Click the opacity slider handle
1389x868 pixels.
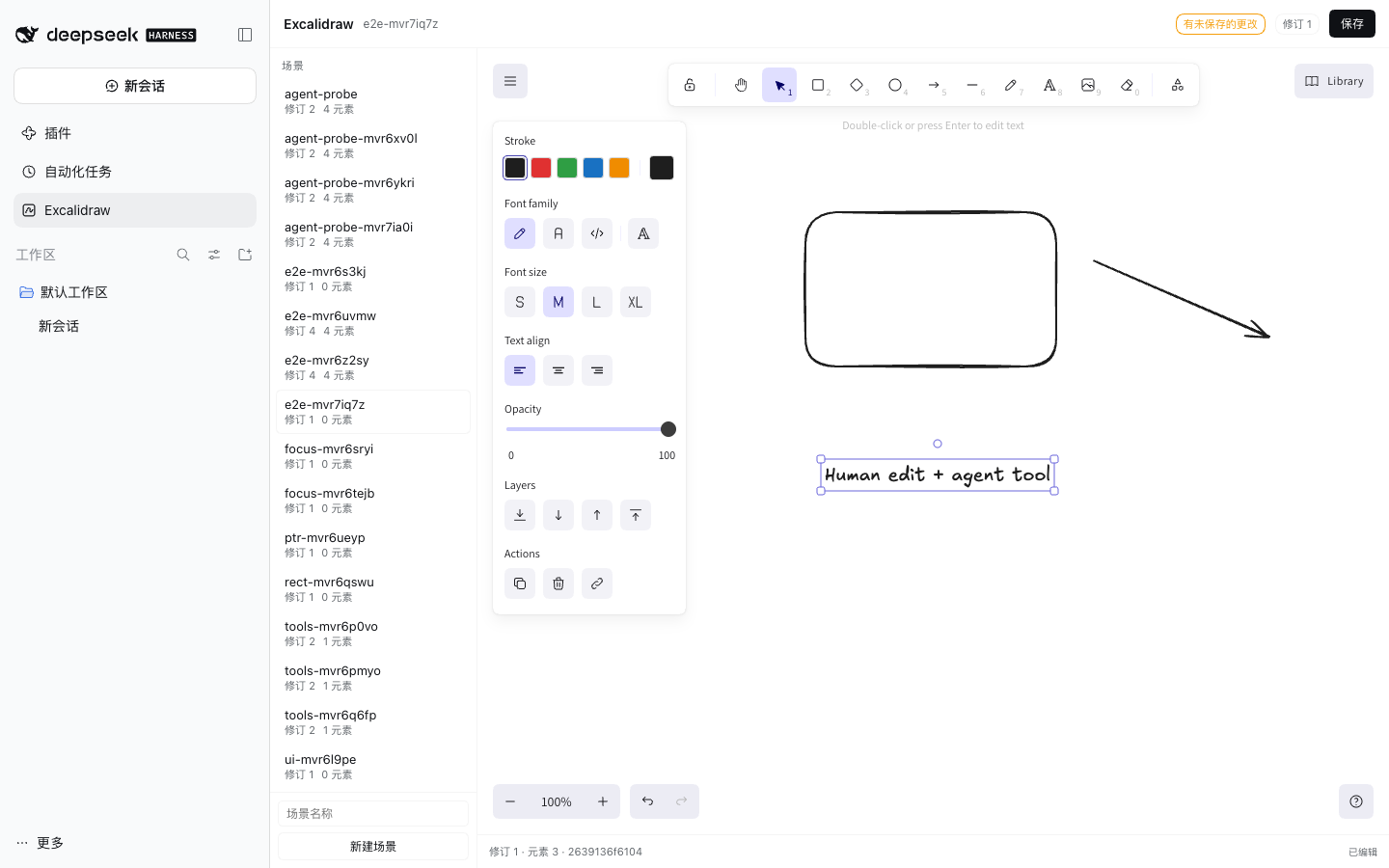coord(668,429)
